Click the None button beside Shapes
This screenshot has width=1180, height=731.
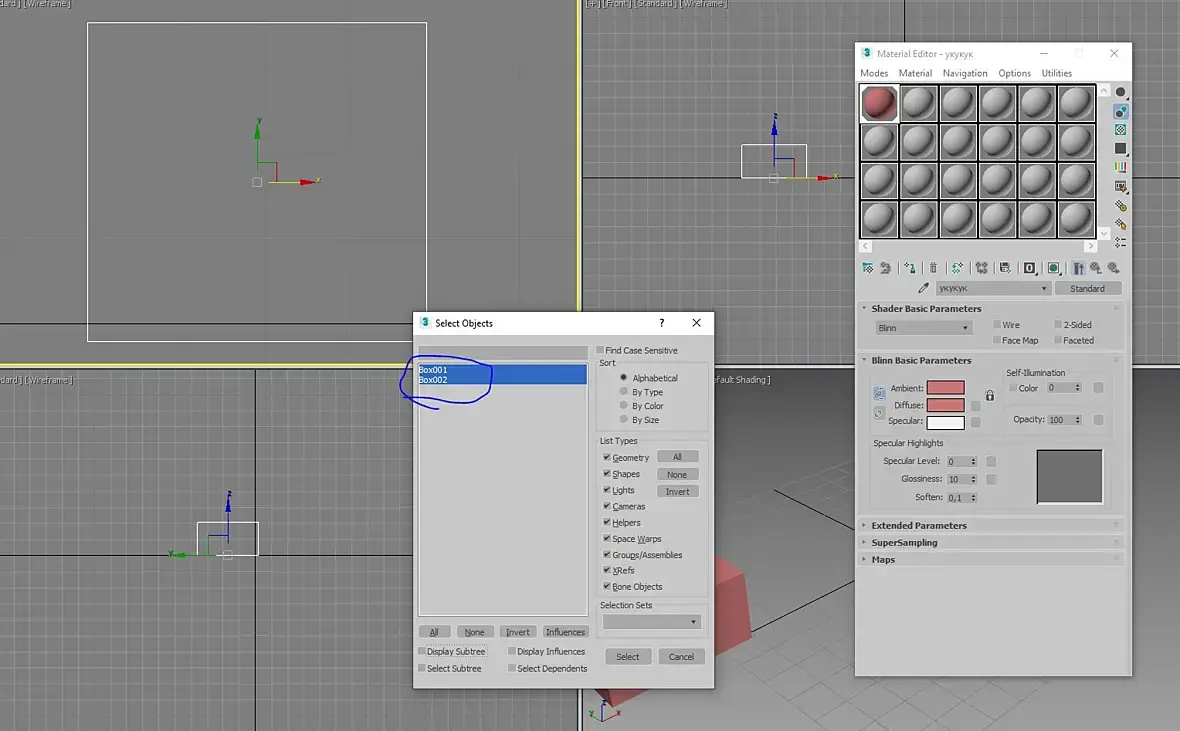[x=677, y=474]
